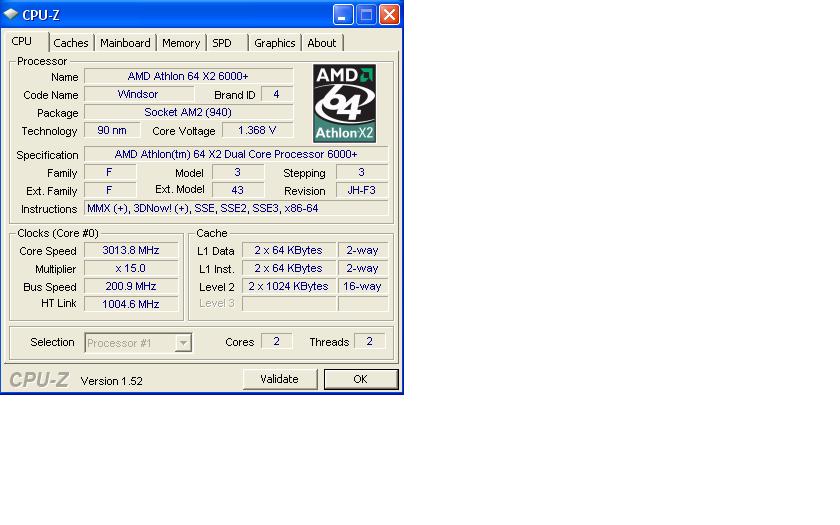
Task: Click the empty Level 3 size field
Action: [x=289, y=304]
